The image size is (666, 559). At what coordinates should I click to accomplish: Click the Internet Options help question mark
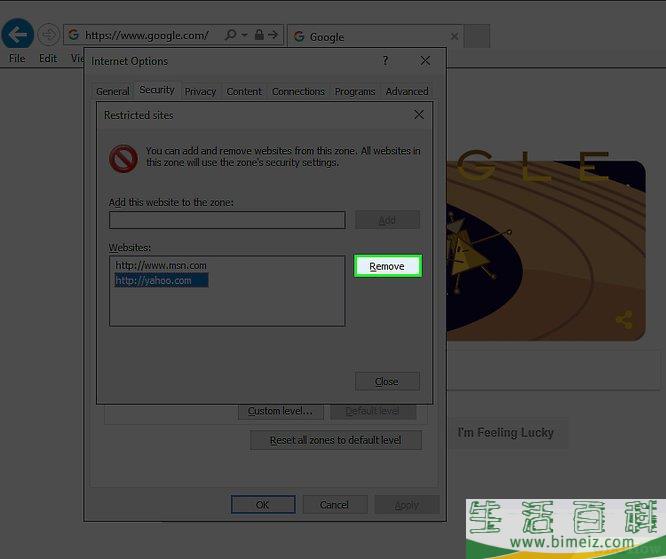(x=385, y=61)
